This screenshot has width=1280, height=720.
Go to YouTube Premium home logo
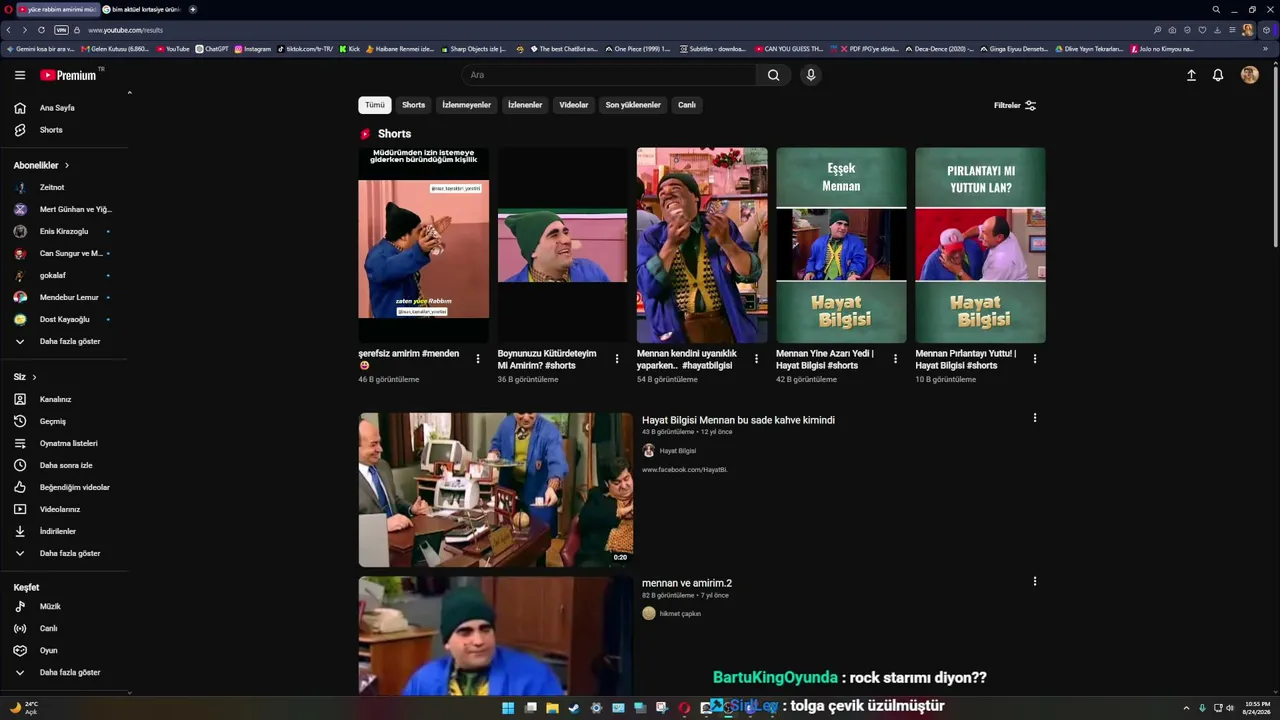point(68,75)
